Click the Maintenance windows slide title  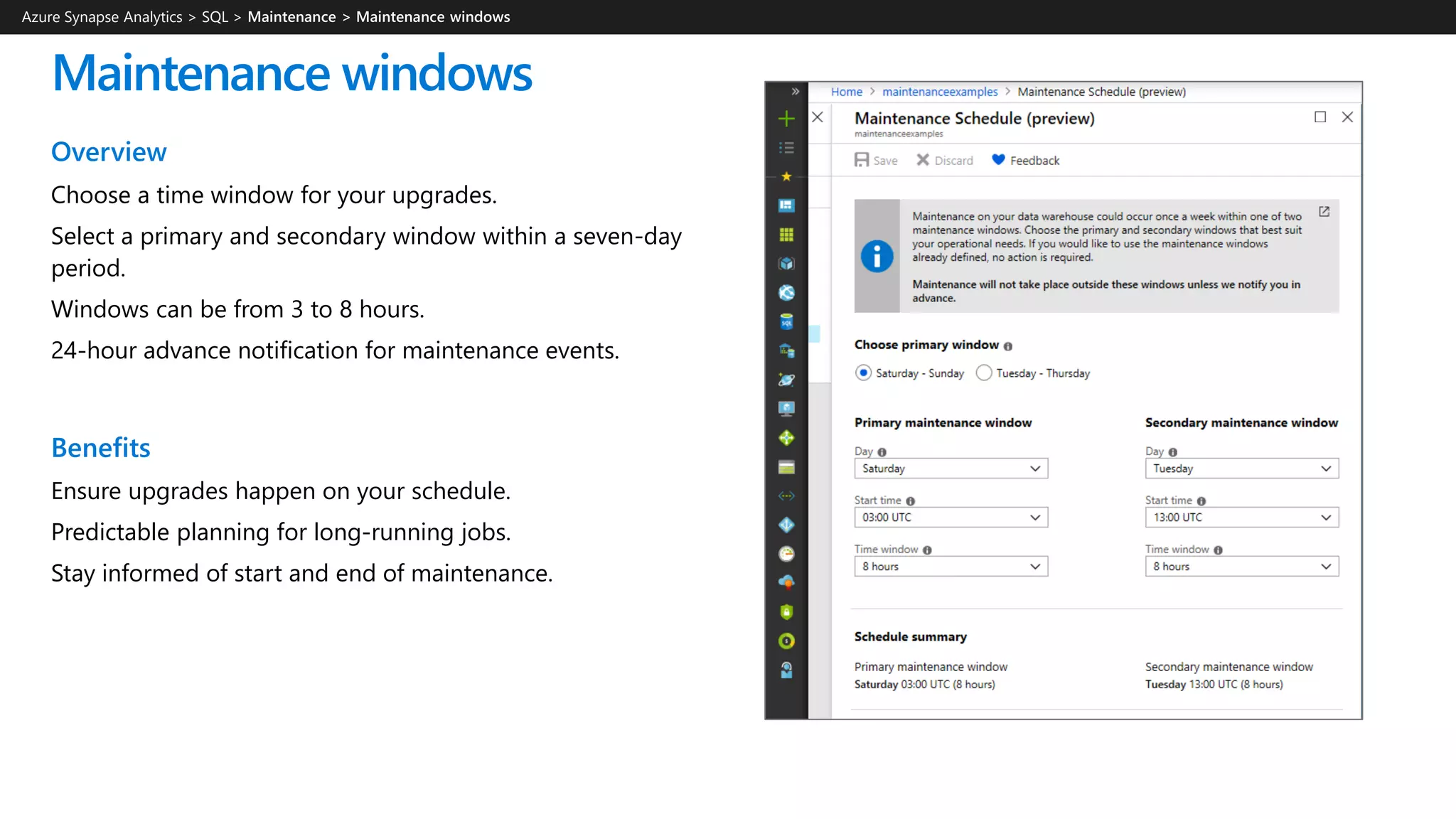pyautogui.click(x=292, y=73)
